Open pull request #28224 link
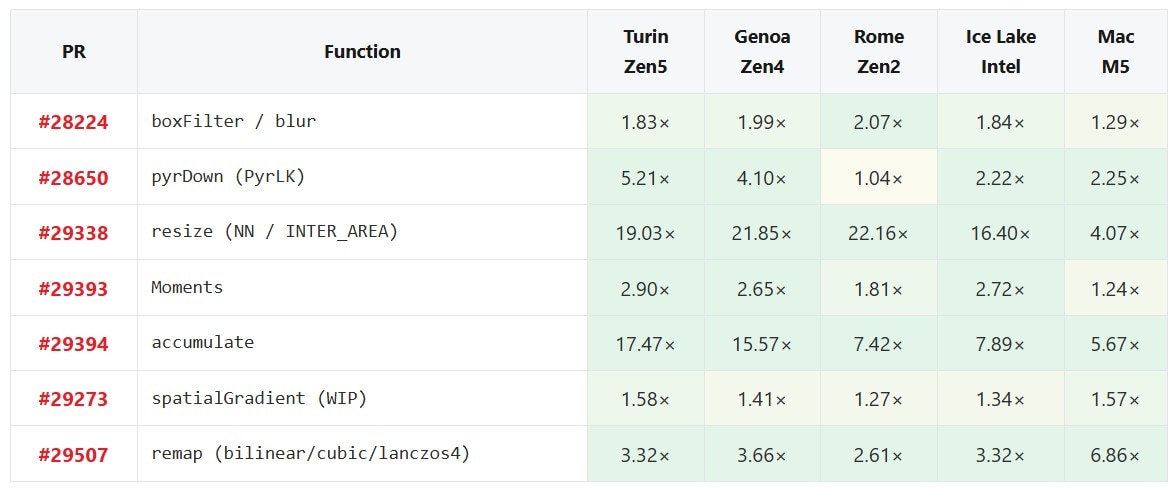The image size is (1176, 489). [x=74, y=122]
